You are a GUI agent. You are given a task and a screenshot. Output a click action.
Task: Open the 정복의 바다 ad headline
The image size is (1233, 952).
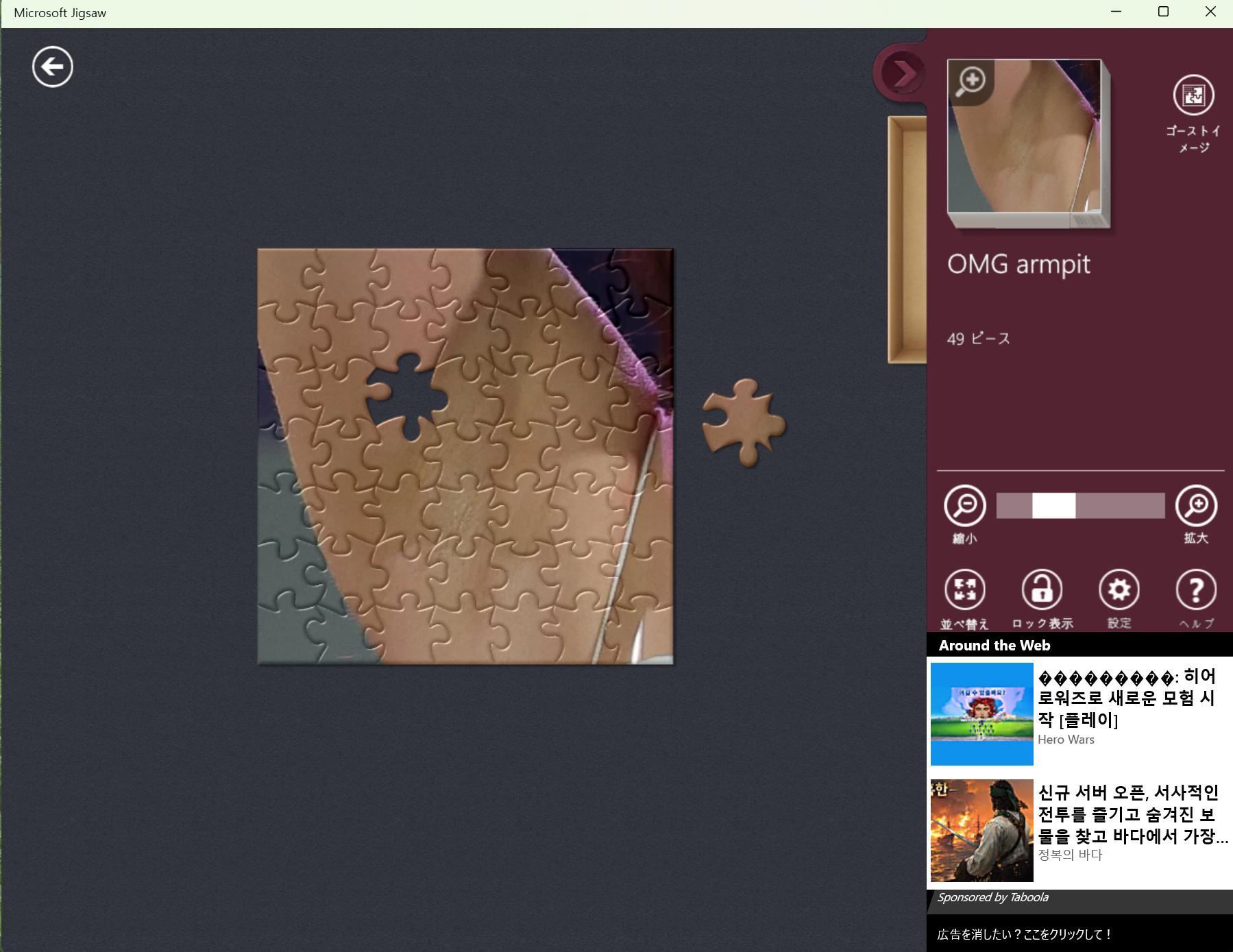(x=1131, y=814)
